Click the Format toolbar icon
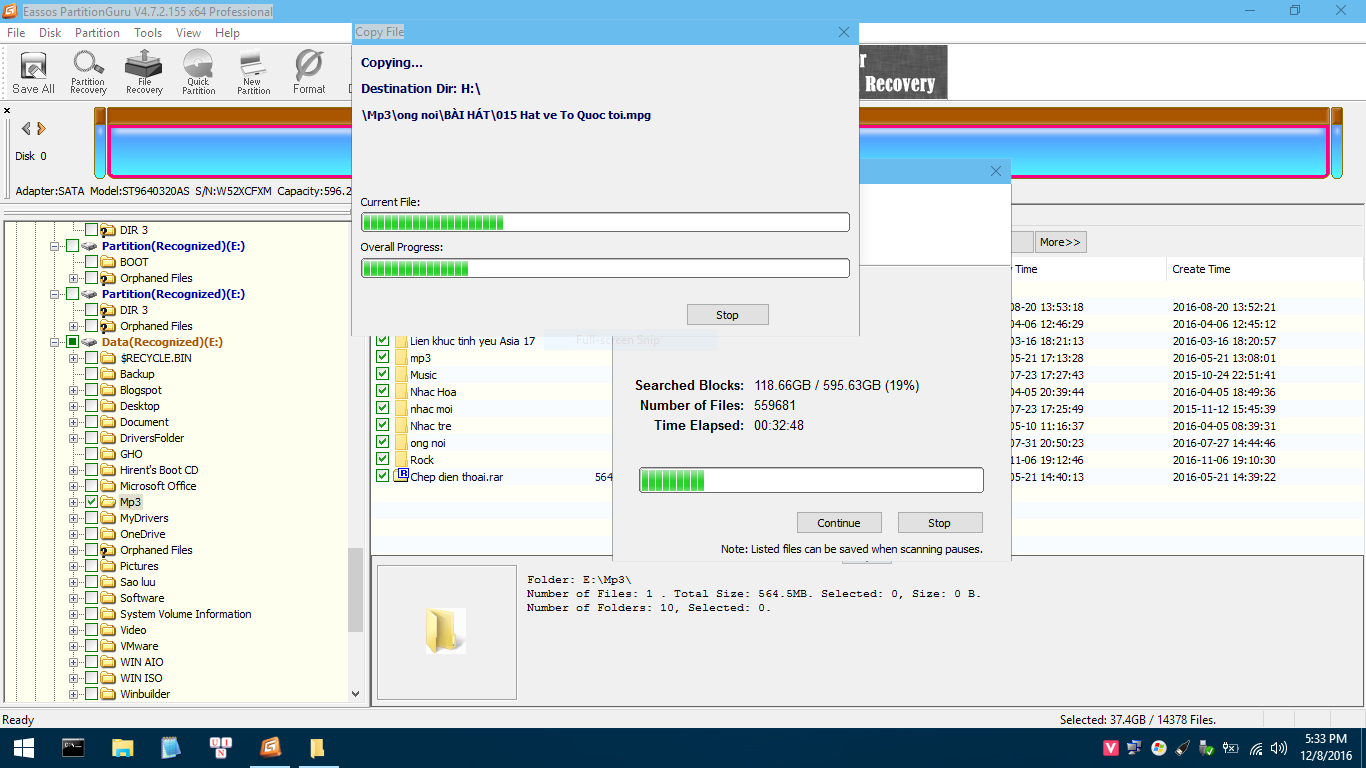Screen dimensions: 1366x768 309,73
